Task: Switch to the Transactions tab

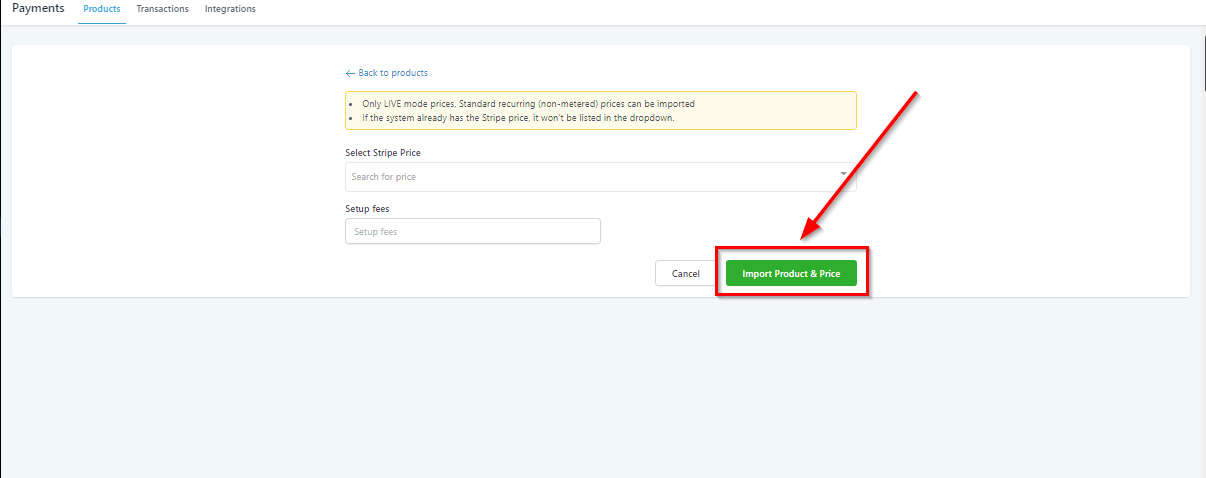Action: pos(162,9)
